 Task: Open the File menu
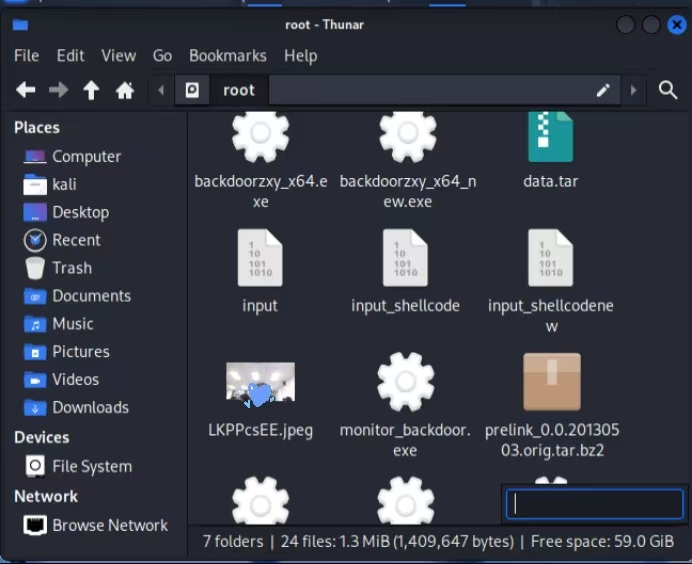[x=26, y=56]
